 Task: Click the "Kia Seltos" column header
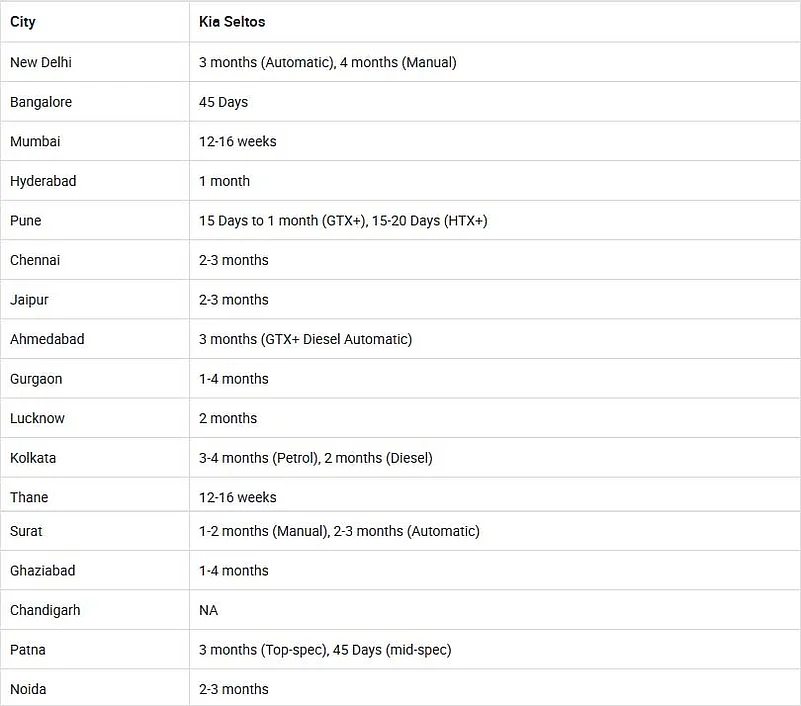coord(232,21)
